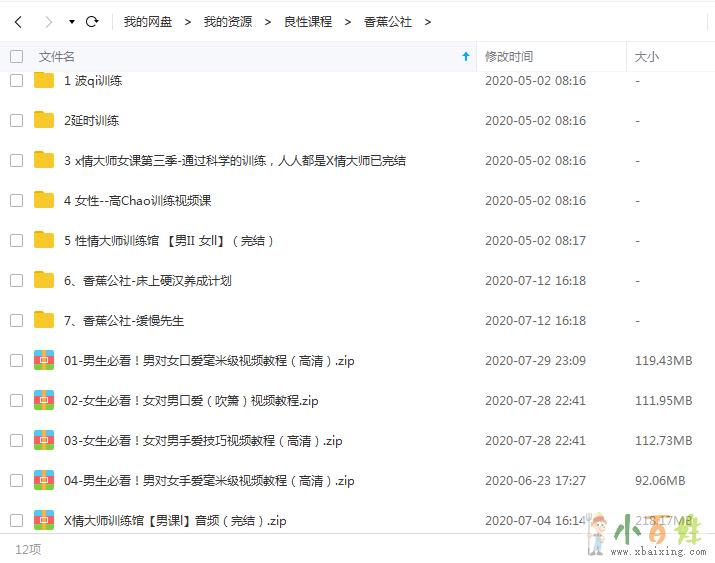Open the folder icon for 2延时训练
Viewport: 715px width, 563px height.
pos(44,120)
